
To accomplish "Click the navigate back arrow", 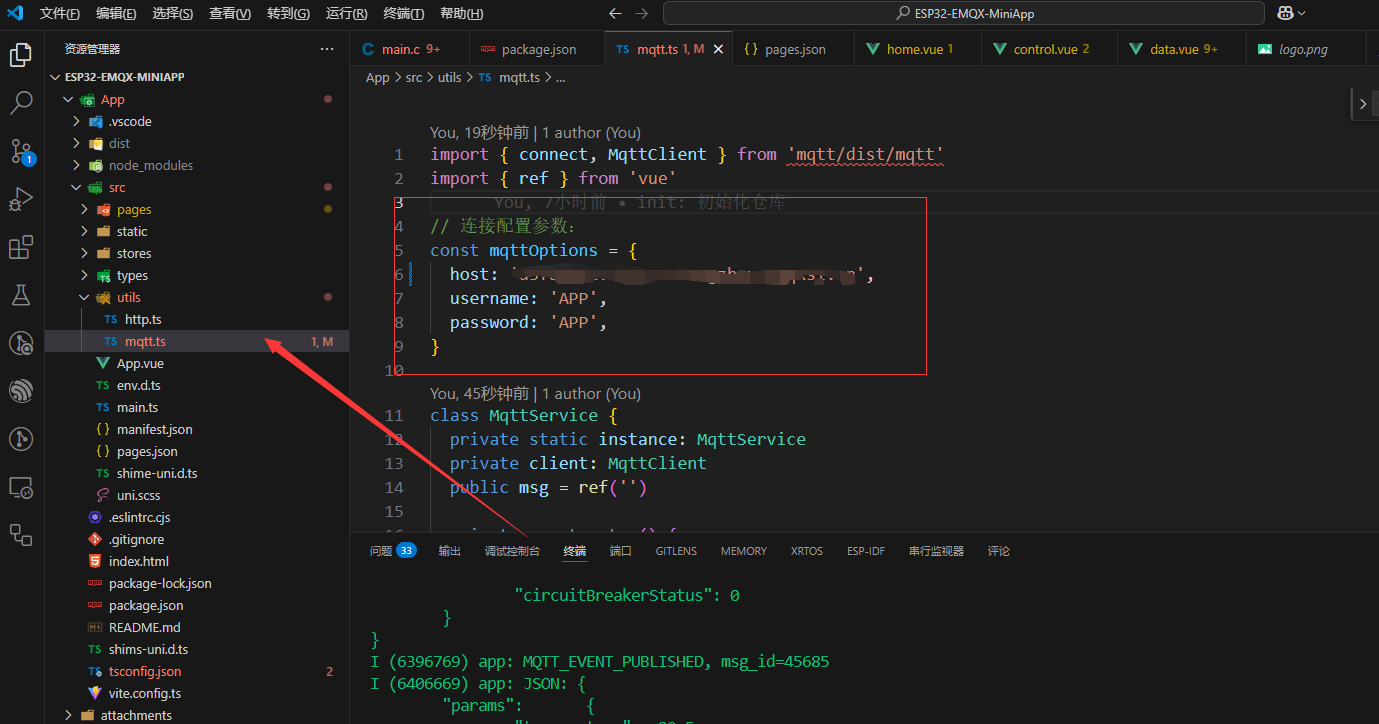I will click(615, 13).
